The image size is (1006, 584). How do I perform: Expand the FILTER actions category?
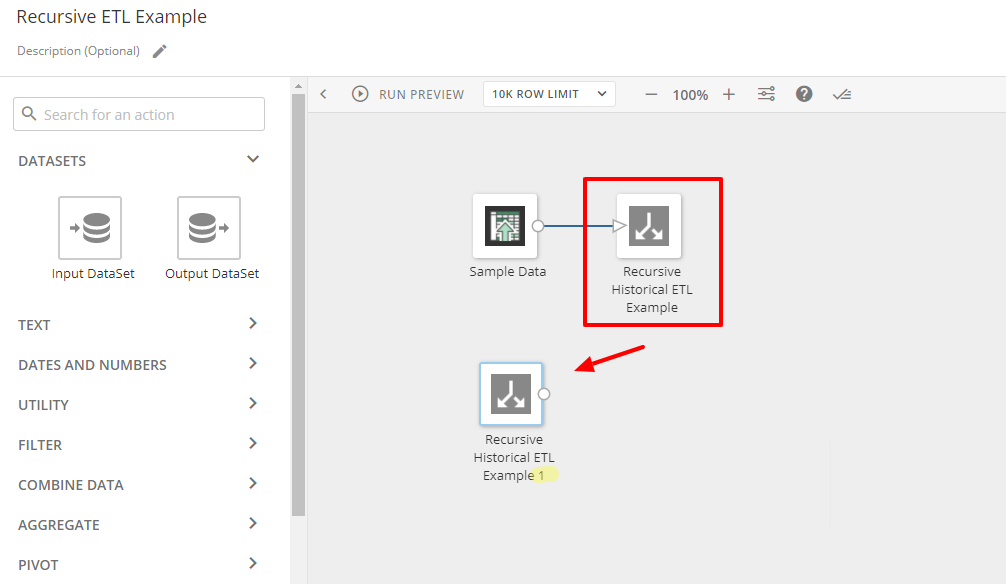pos(138,444)
